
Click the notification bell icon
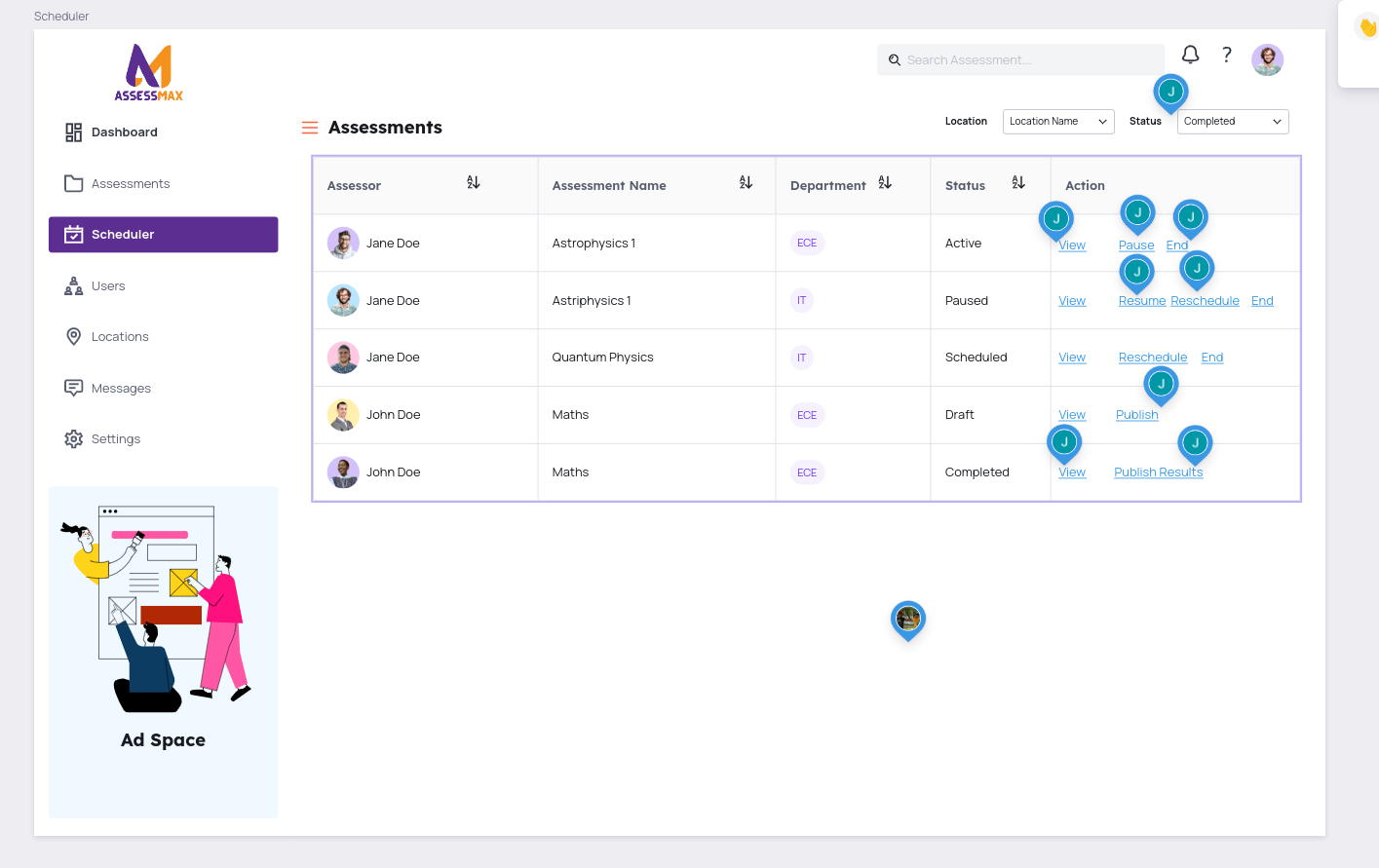[1190, 55]
